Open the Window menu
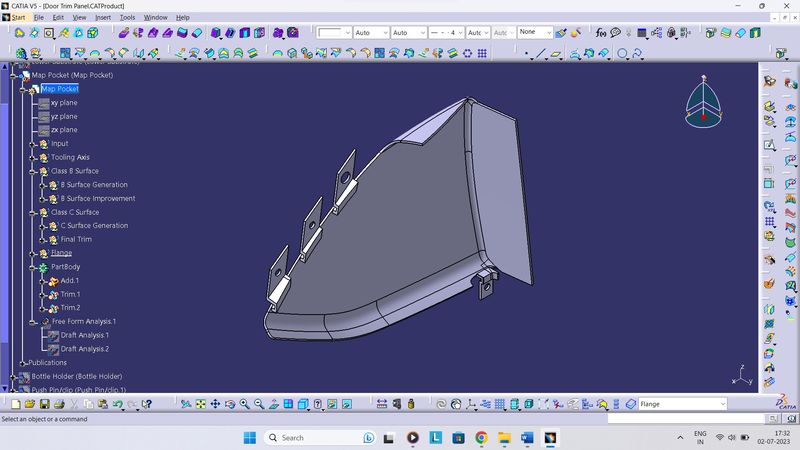Image resolution: width=800 pixels, height=450 pixels. (x=155, y=17)
